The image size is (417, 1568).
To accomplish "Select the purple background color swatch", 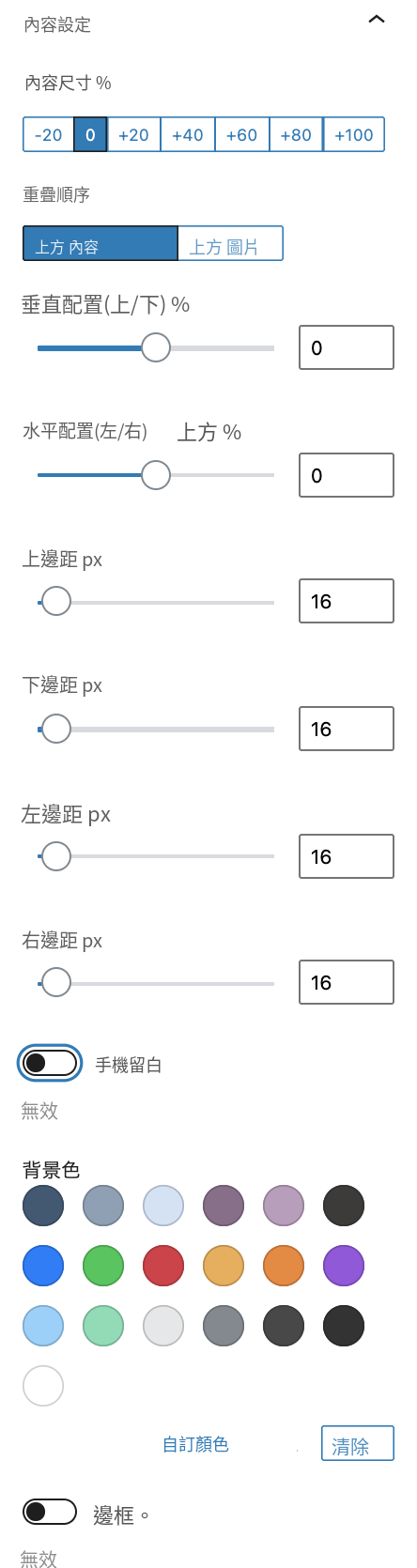I will [344, 1266].
